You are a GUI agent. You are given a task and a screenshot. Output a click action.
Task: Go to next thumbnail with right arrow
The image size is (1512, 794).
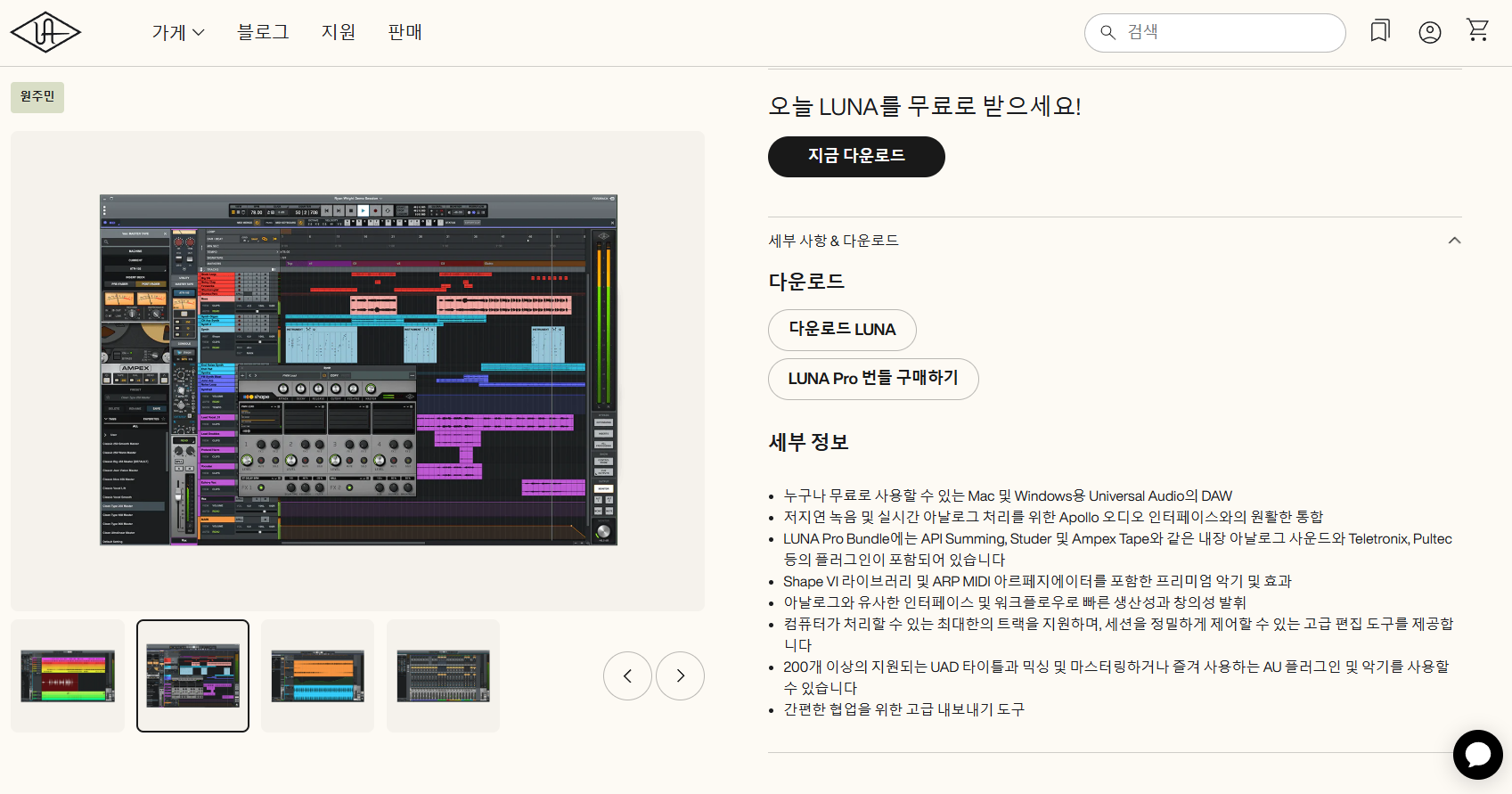click(x=680, y=675)
